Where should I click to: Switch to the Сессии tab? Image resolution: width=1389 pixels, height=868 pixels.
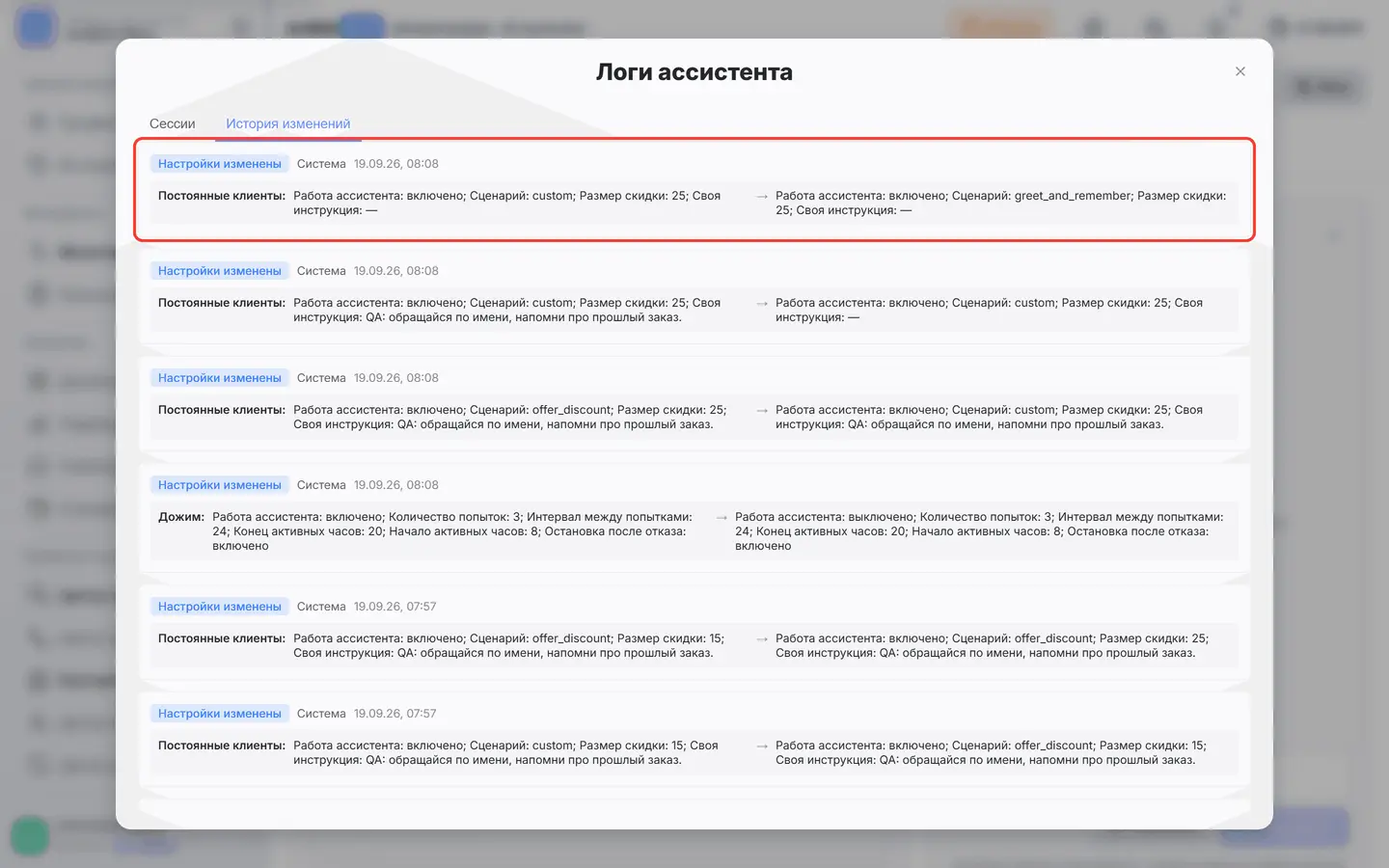pos(173,123)
